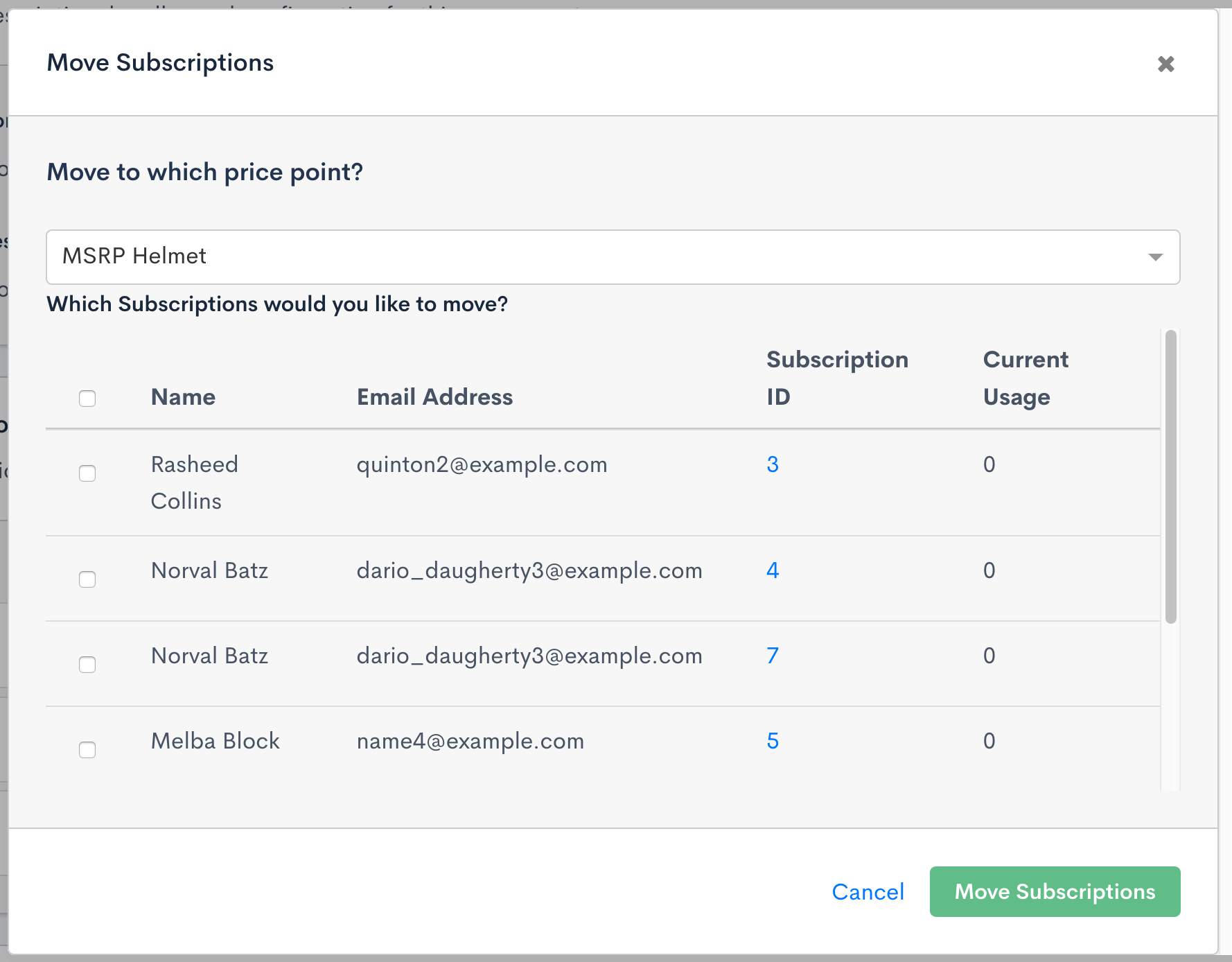Tick the Norval Batz subscription 7 checkbox
1232x962 pixels.
pos(87,665)
